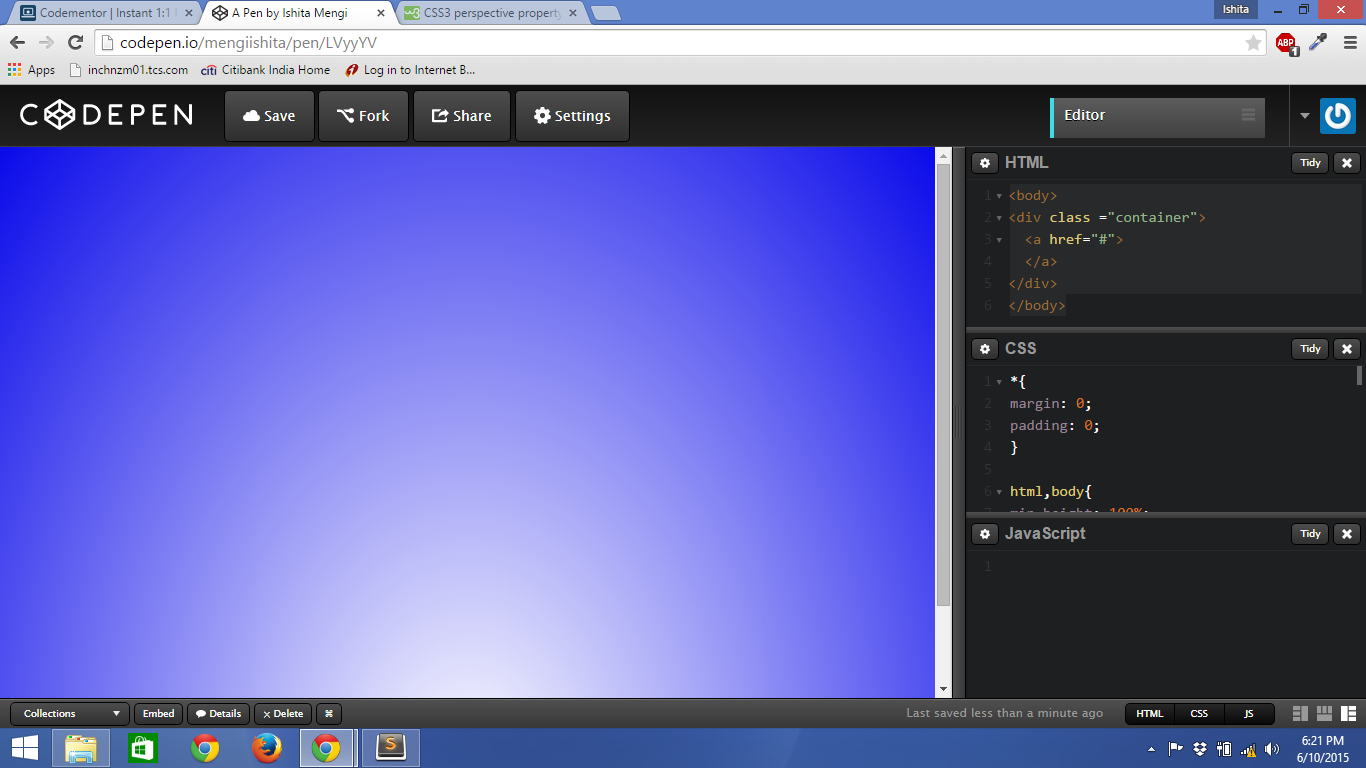This screenshot has height=768, width=1366.
Task: Toggle the JS panel in the bottom bar
Action: pyautogui.click(x=1249, y=713)
